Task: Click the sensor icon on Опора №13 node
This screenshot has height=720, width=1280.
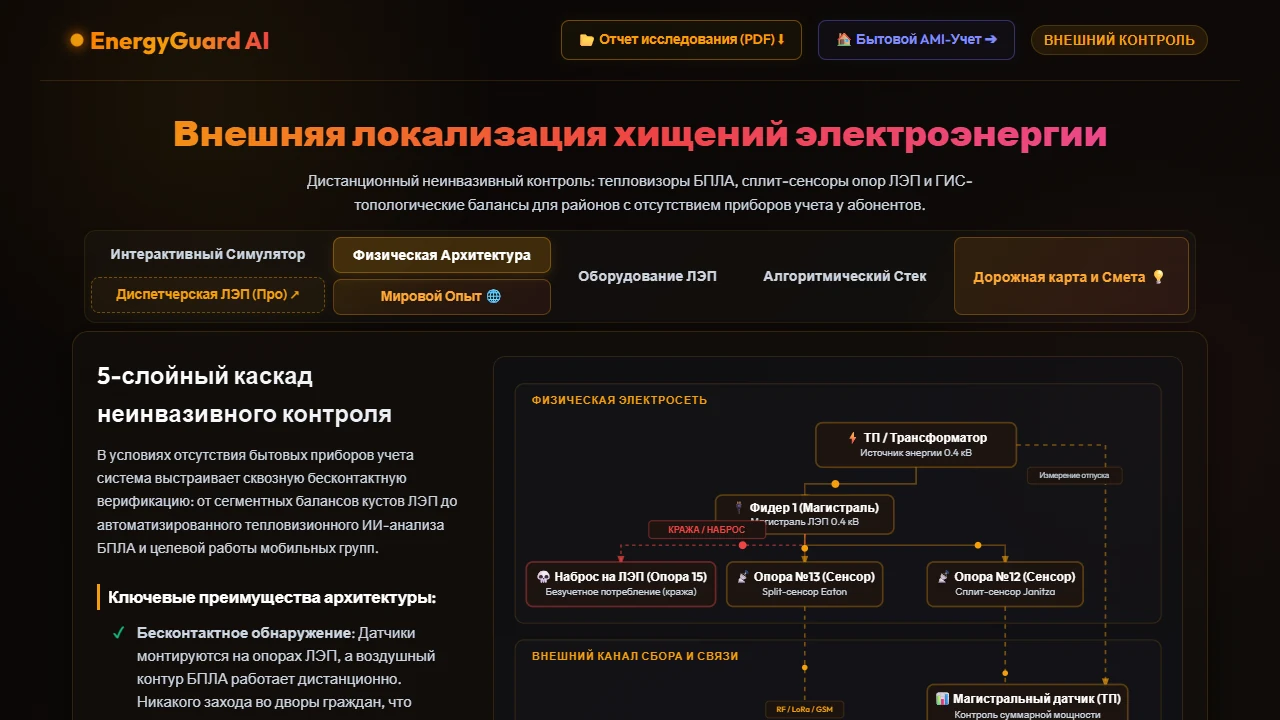Action: (743, 577)
